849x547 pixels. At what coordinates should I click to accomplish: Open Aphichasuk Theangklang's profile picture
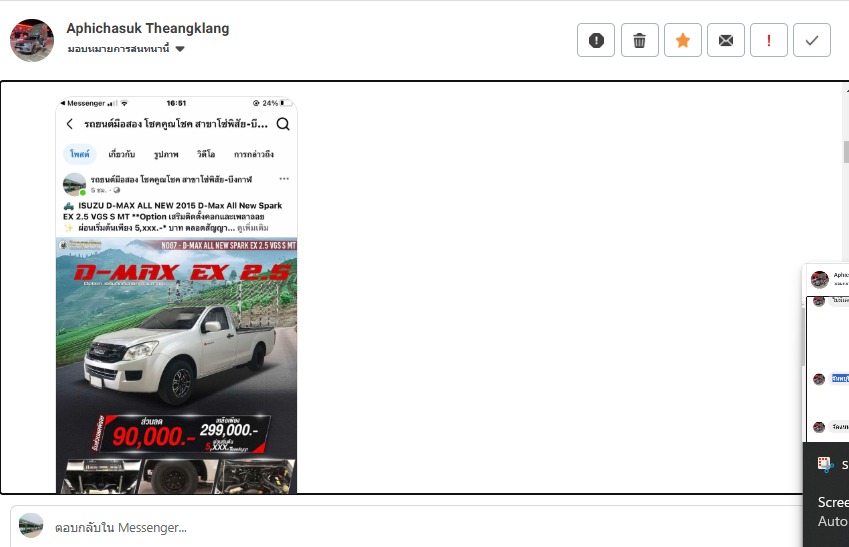pos(32,40)
